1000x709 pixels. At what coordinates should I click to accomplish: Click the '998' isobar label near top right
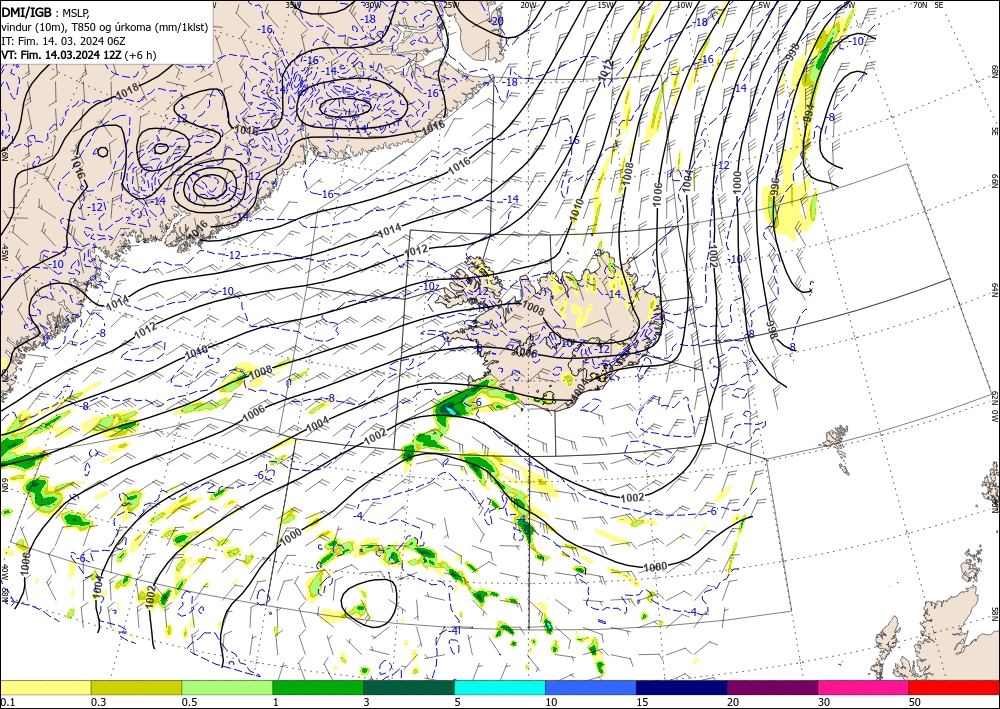coord(793,52)
